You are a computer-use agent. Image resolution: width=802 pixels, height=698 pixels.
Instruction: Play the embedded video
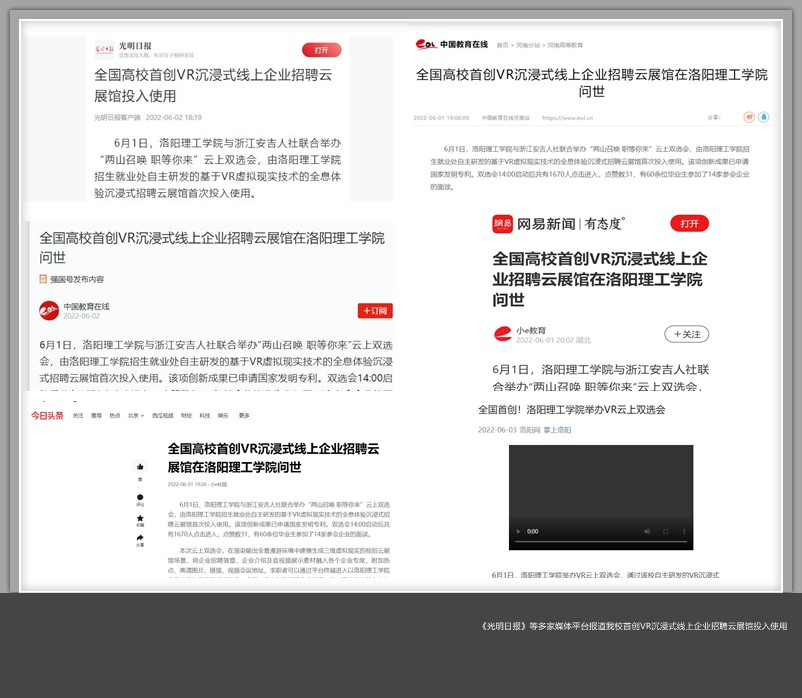[x=517, y=531]
